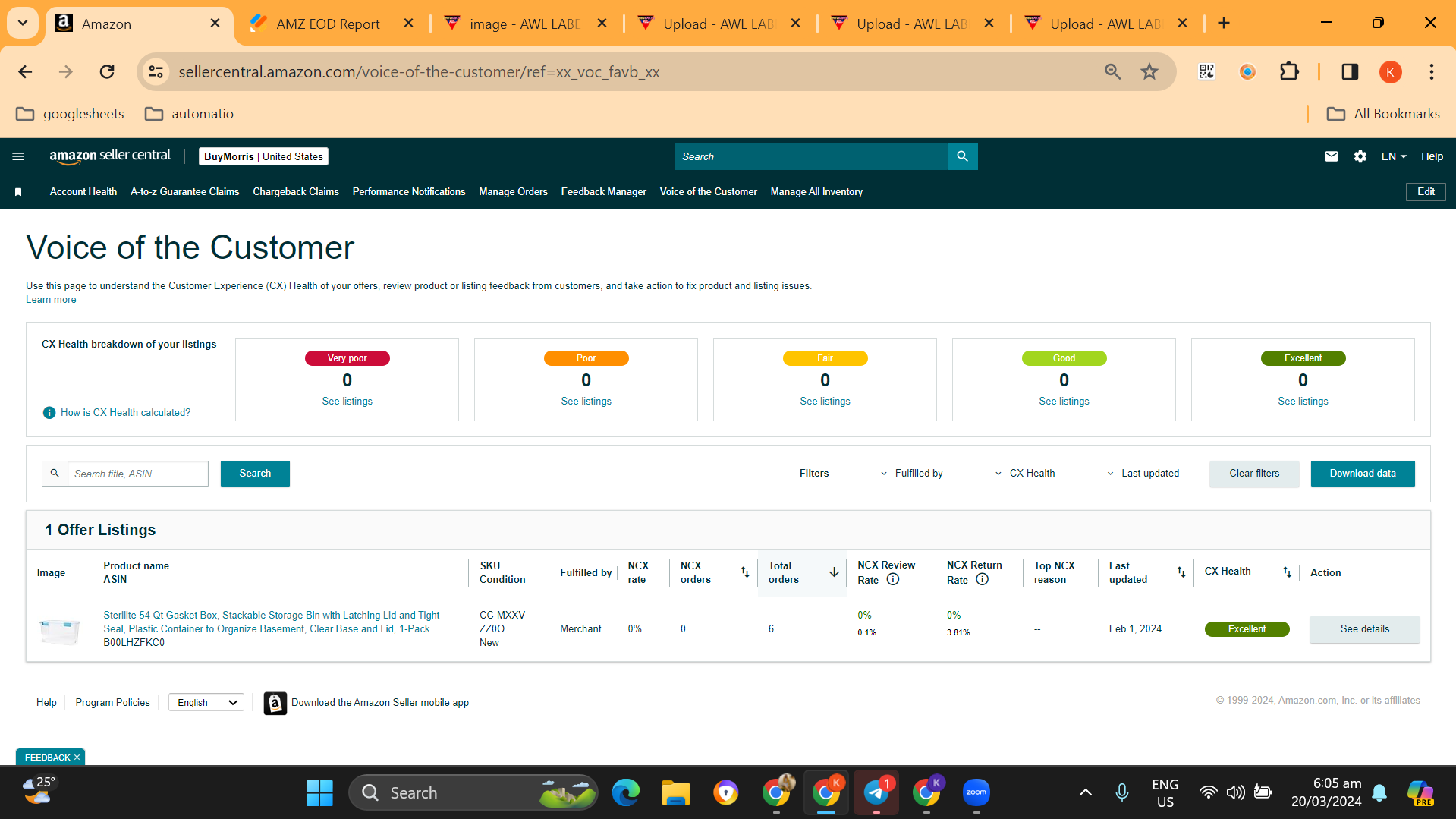Open Zoom from the taskbar
This screenshot has height=819, width=1456.
coord(976,792)
